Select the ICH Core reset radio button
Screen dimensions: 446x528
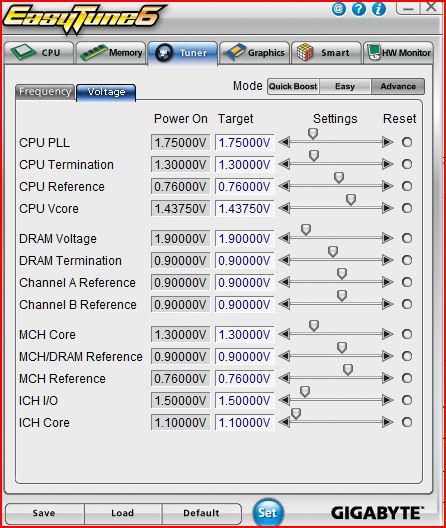point(407,422)
